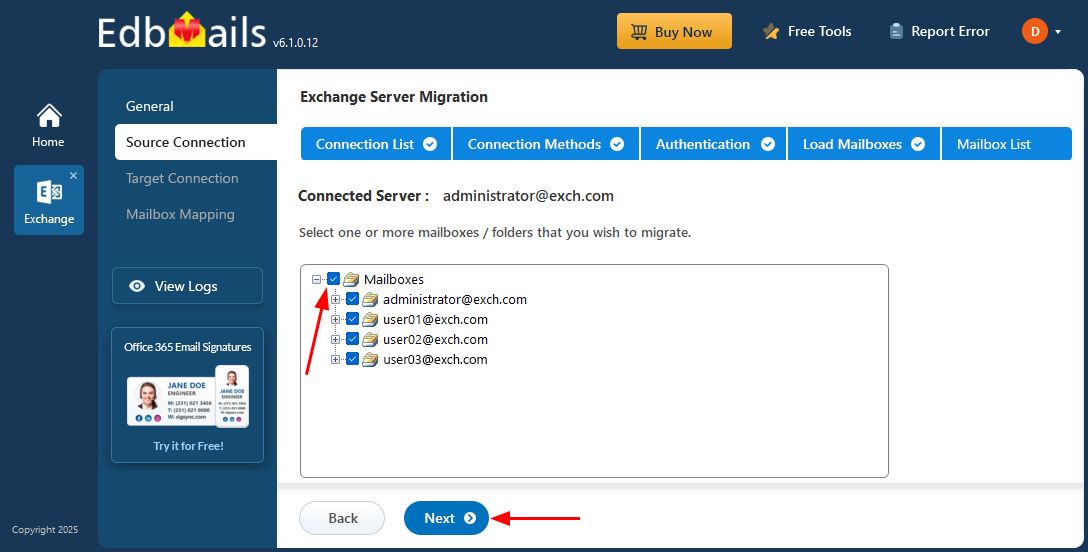The image size is (1088, 552).
Task: Open Free Tools
Action: (807, 31)
